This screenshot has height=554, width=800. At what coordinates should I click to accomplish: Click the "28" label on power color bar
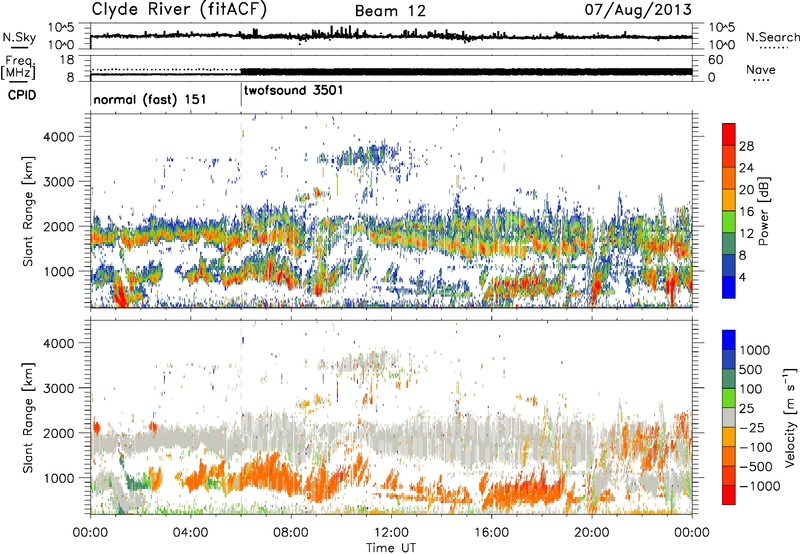pos(746,146)
